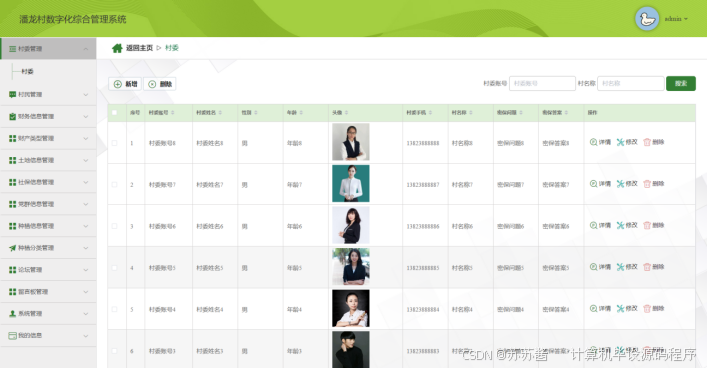
Task: Sort by 村名称 column arrows
Action: 471,113
